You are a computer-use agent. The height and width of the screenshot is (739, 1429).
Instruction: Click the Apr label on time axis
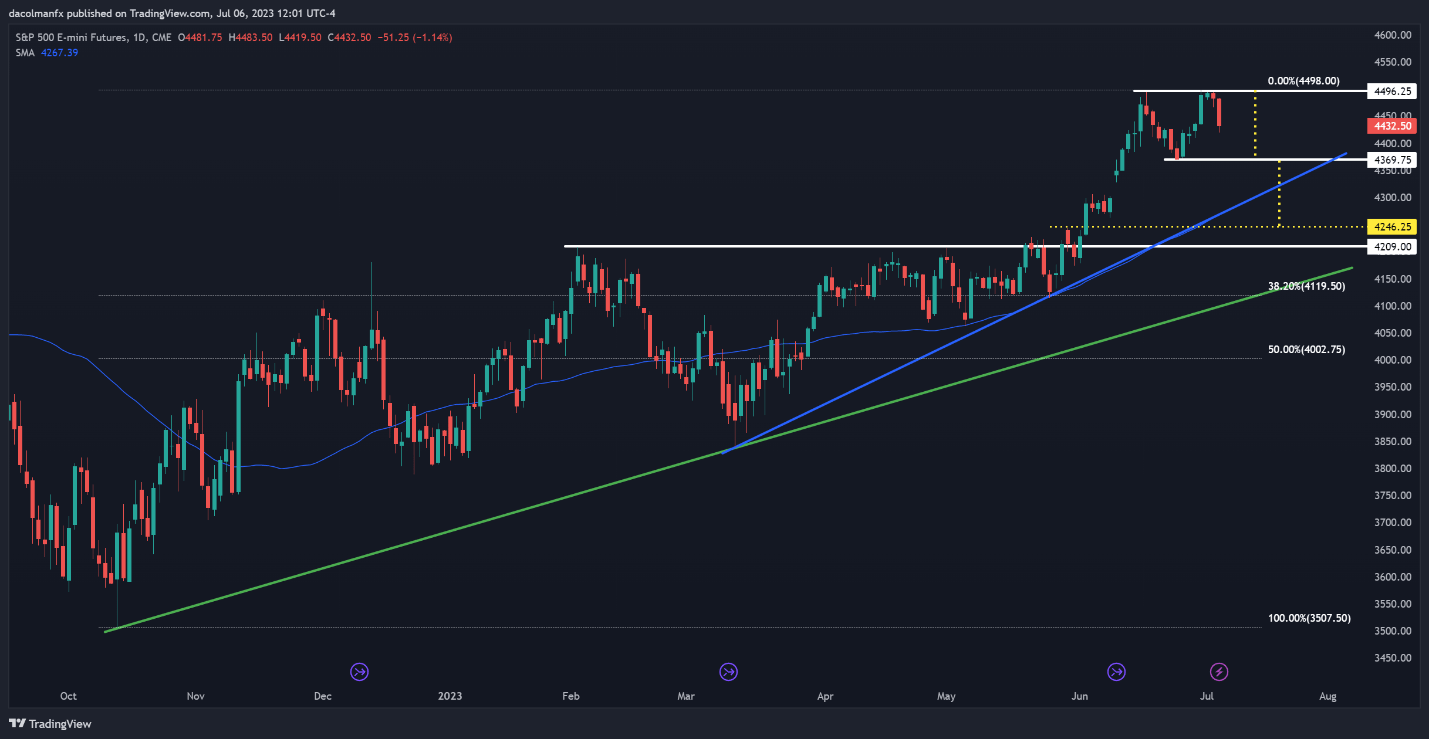(825, 695)
